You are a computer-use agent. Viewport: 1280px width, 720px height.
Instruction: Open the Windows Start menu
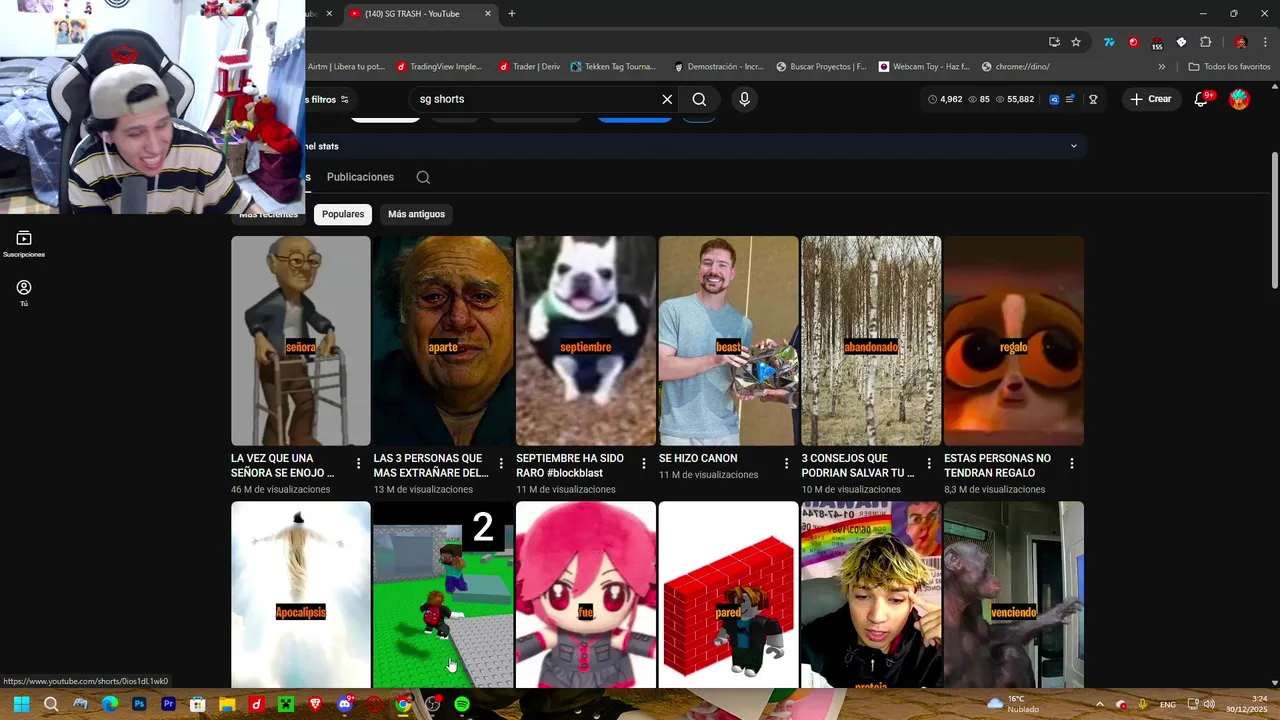tap(21, 704)
